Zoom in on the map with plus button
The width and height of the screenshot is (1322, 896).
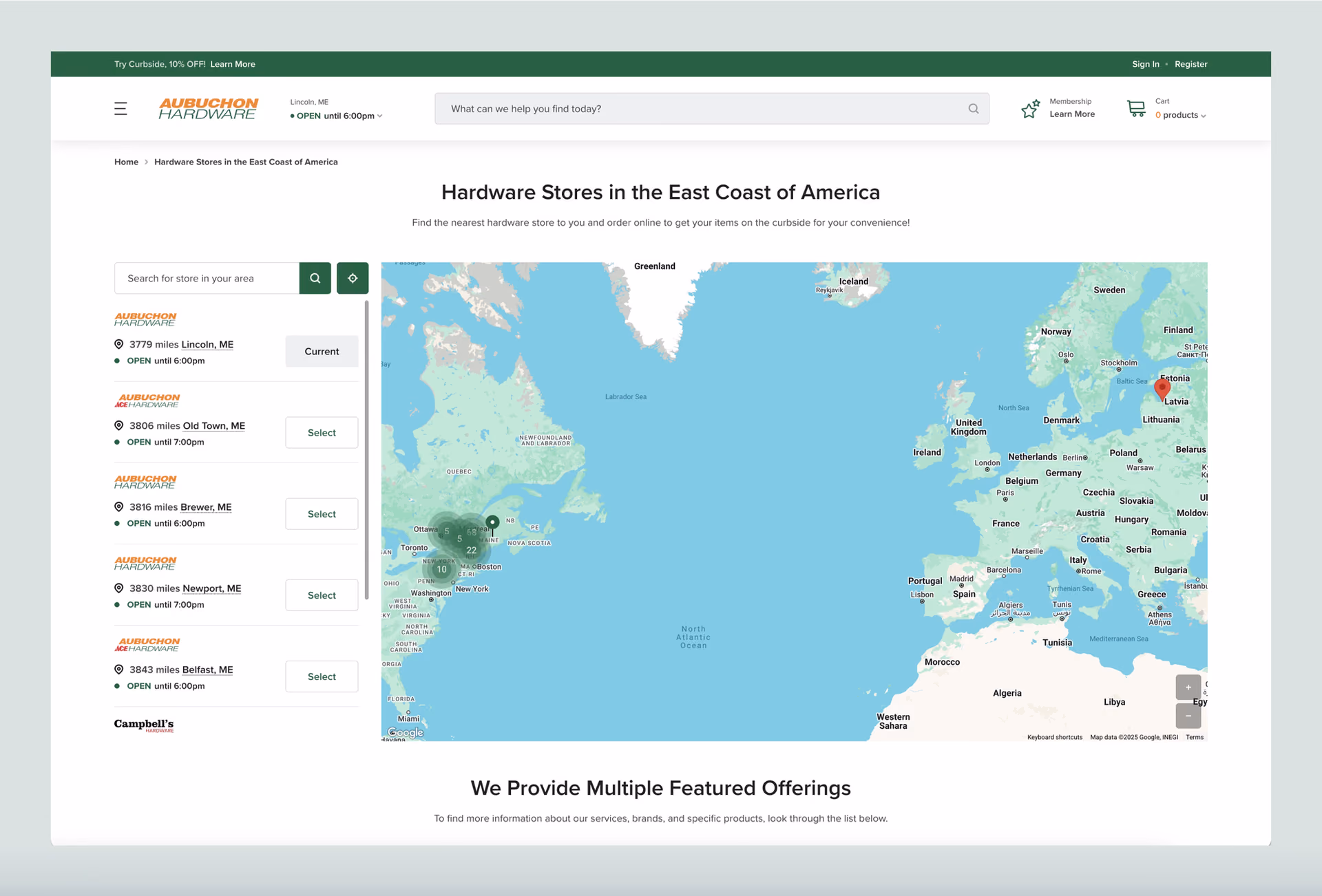pyautogui.click(x=1188, y=687)
